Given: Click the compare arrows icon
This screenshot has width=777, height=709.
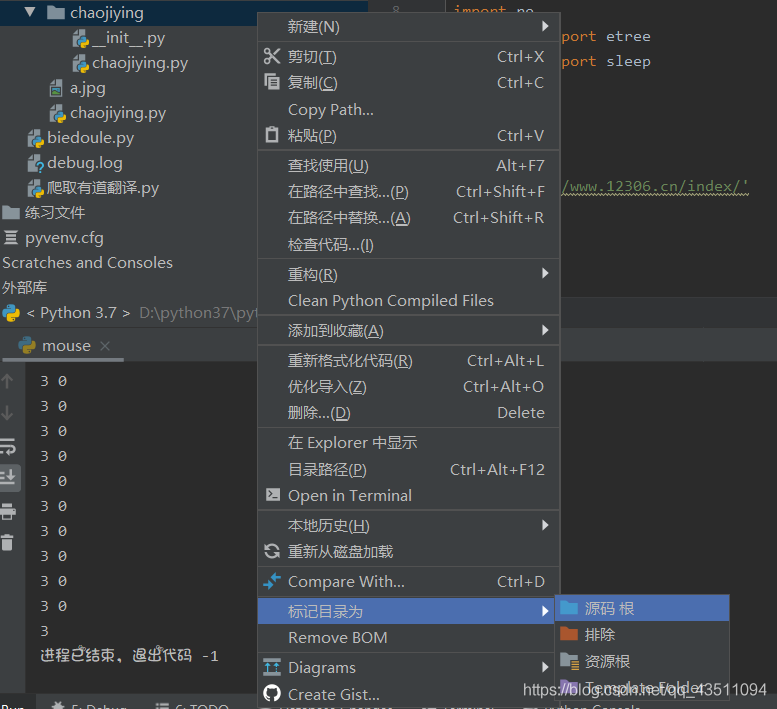Looking at the screenshot, I should [x=272, y=581].
